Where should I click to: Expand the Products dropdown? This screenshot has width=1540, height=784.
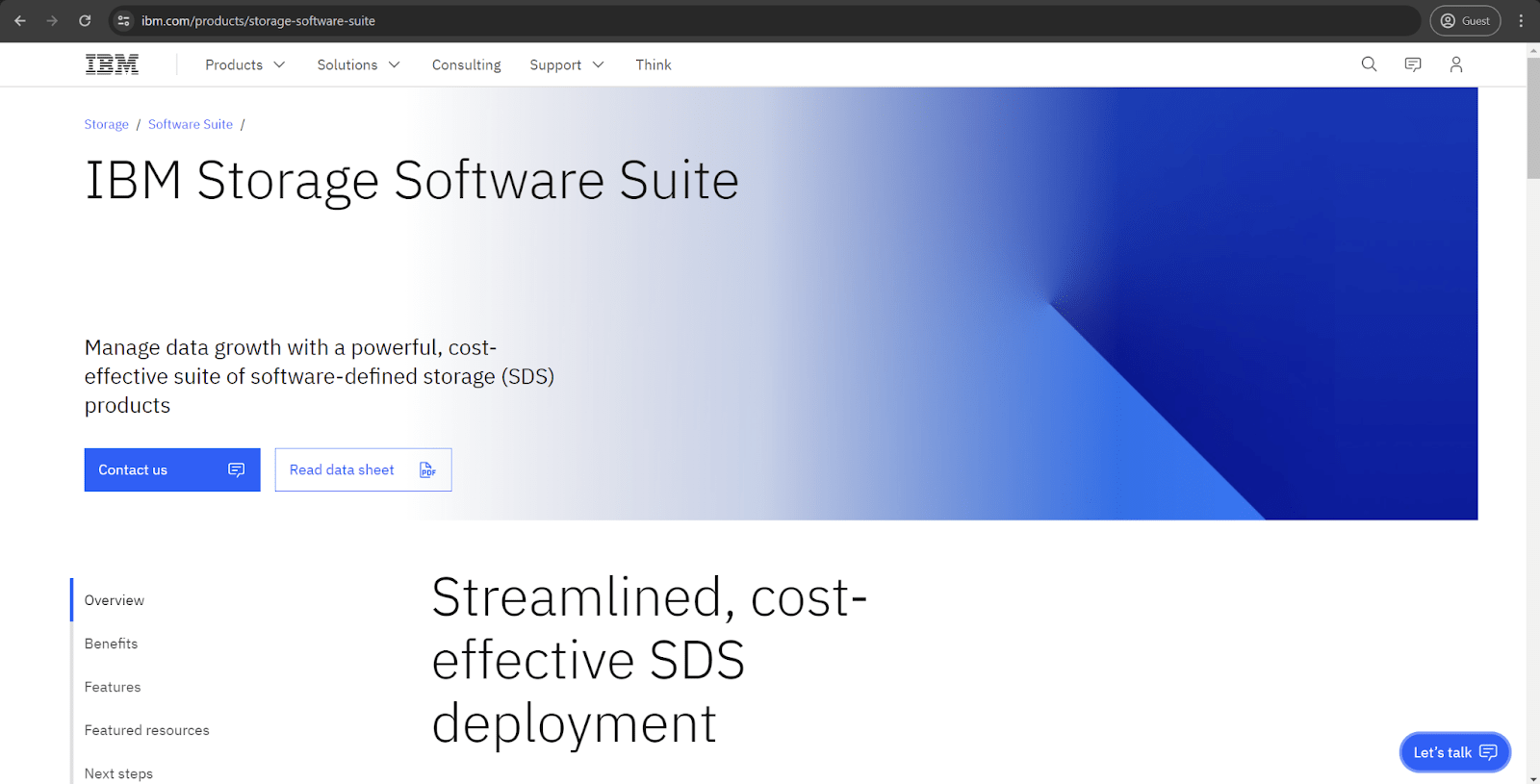(x=244, y=64)
